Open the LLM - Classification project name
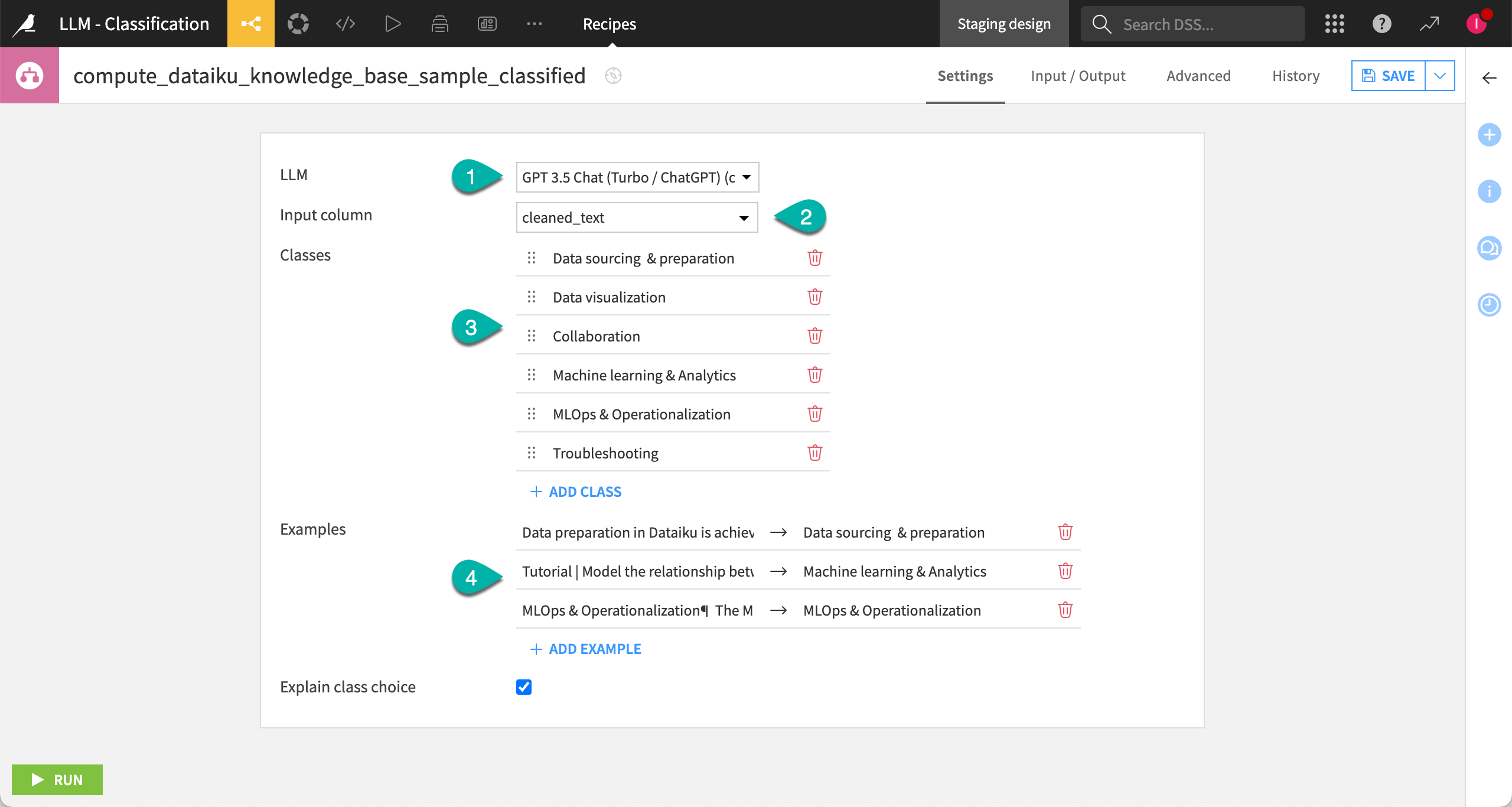1512x807 pixels. point(134,24)
